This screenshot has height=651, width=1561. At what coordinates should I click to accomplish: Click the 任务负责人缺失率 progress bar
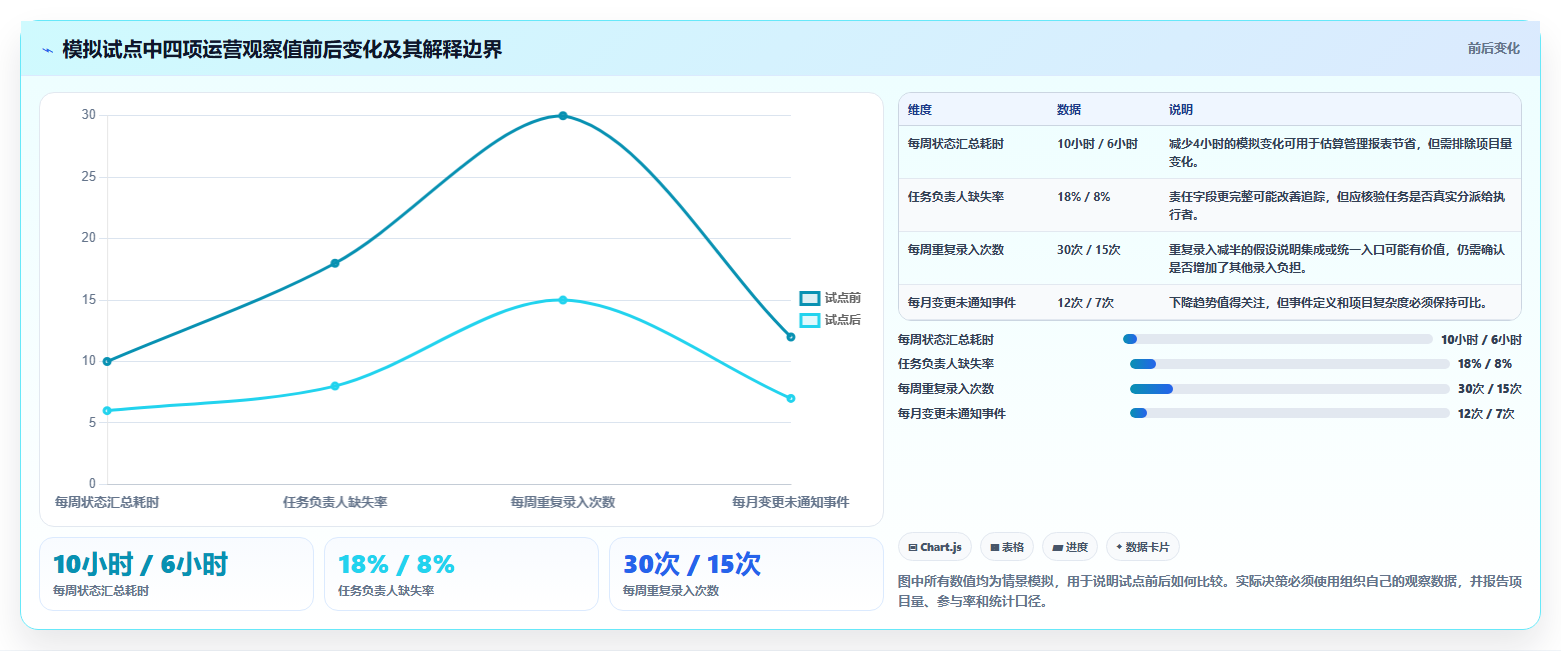point(1289,364)
